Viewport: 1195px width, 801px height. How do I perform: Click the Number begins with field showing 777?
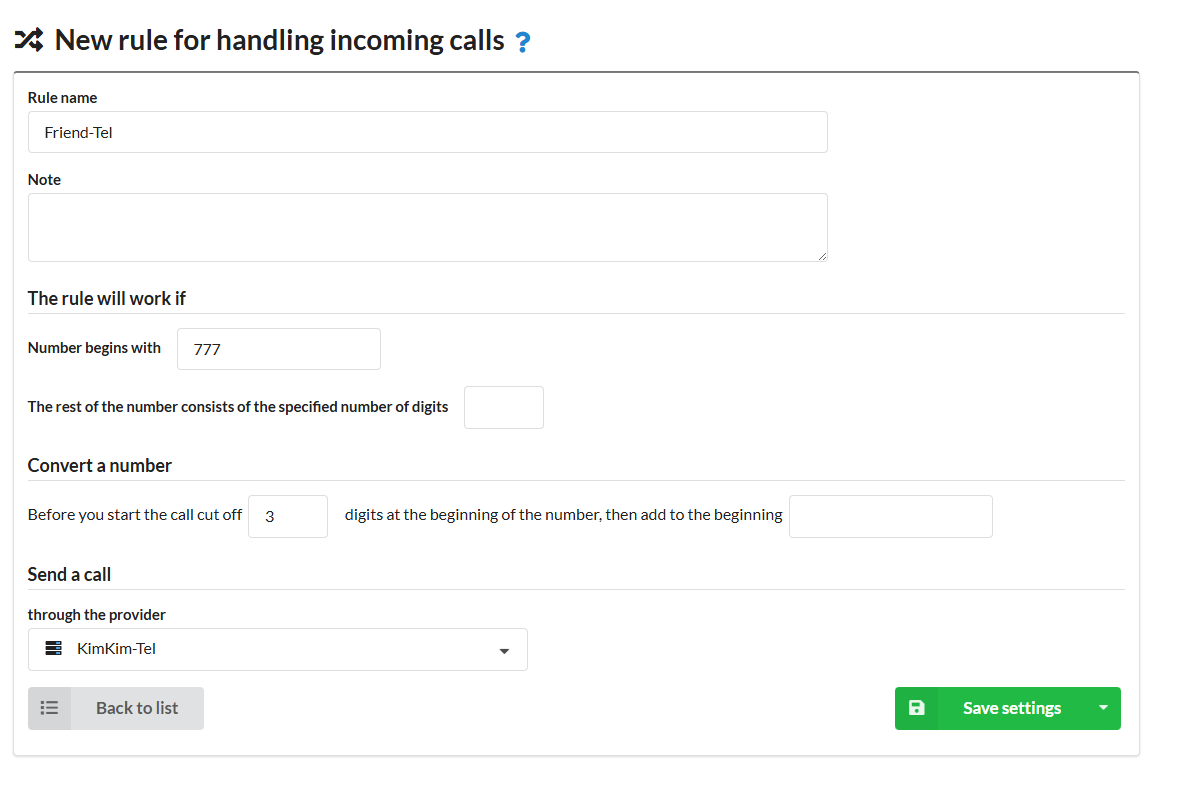point(279,349)
